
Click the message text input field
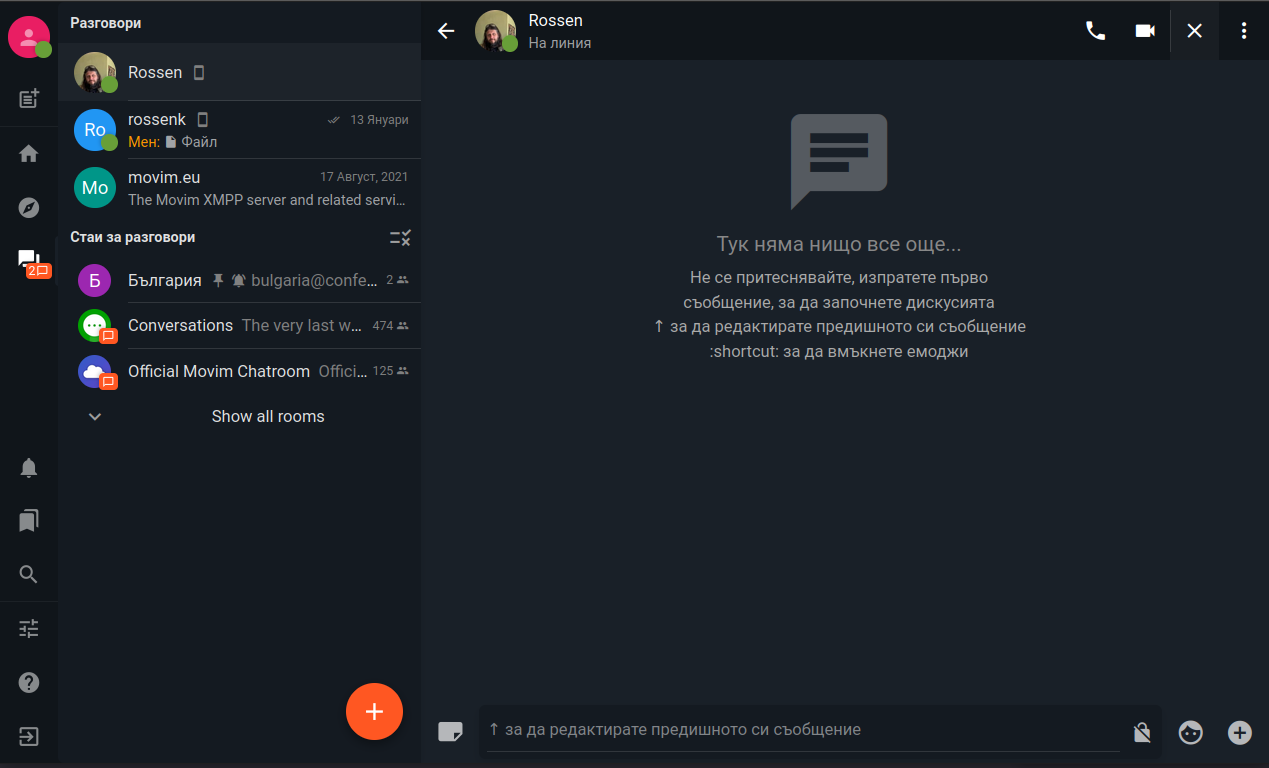800,730
